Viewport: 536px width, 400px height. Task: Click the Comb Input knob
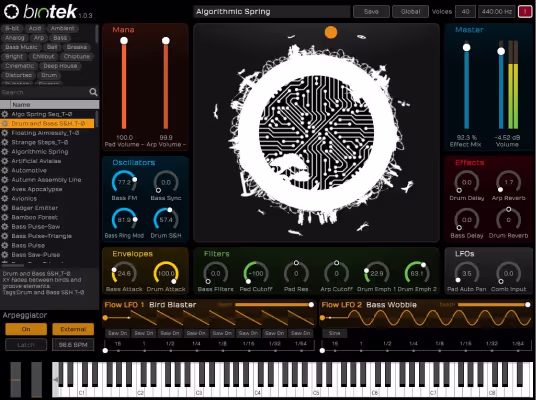[509, 274]
